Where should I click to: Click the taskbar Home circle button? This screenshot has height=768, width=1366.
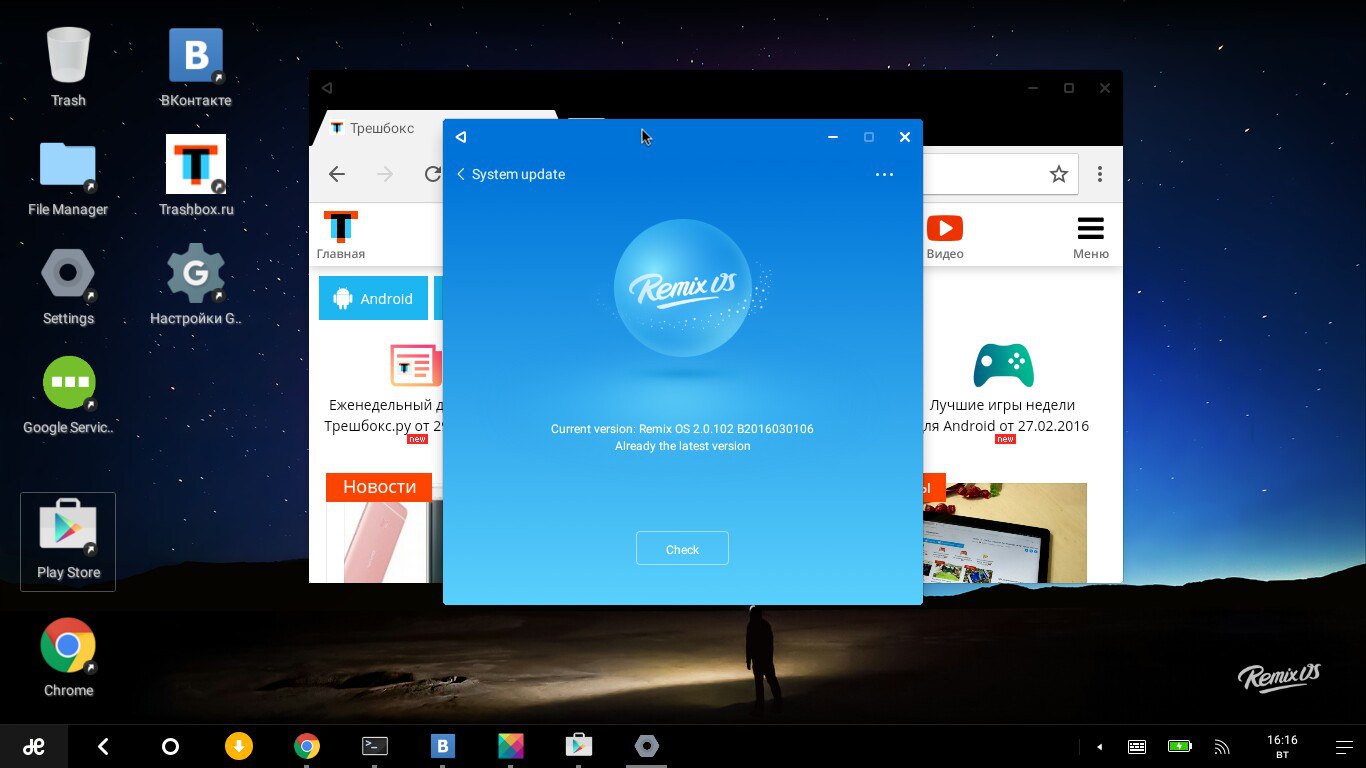(170, 746)
